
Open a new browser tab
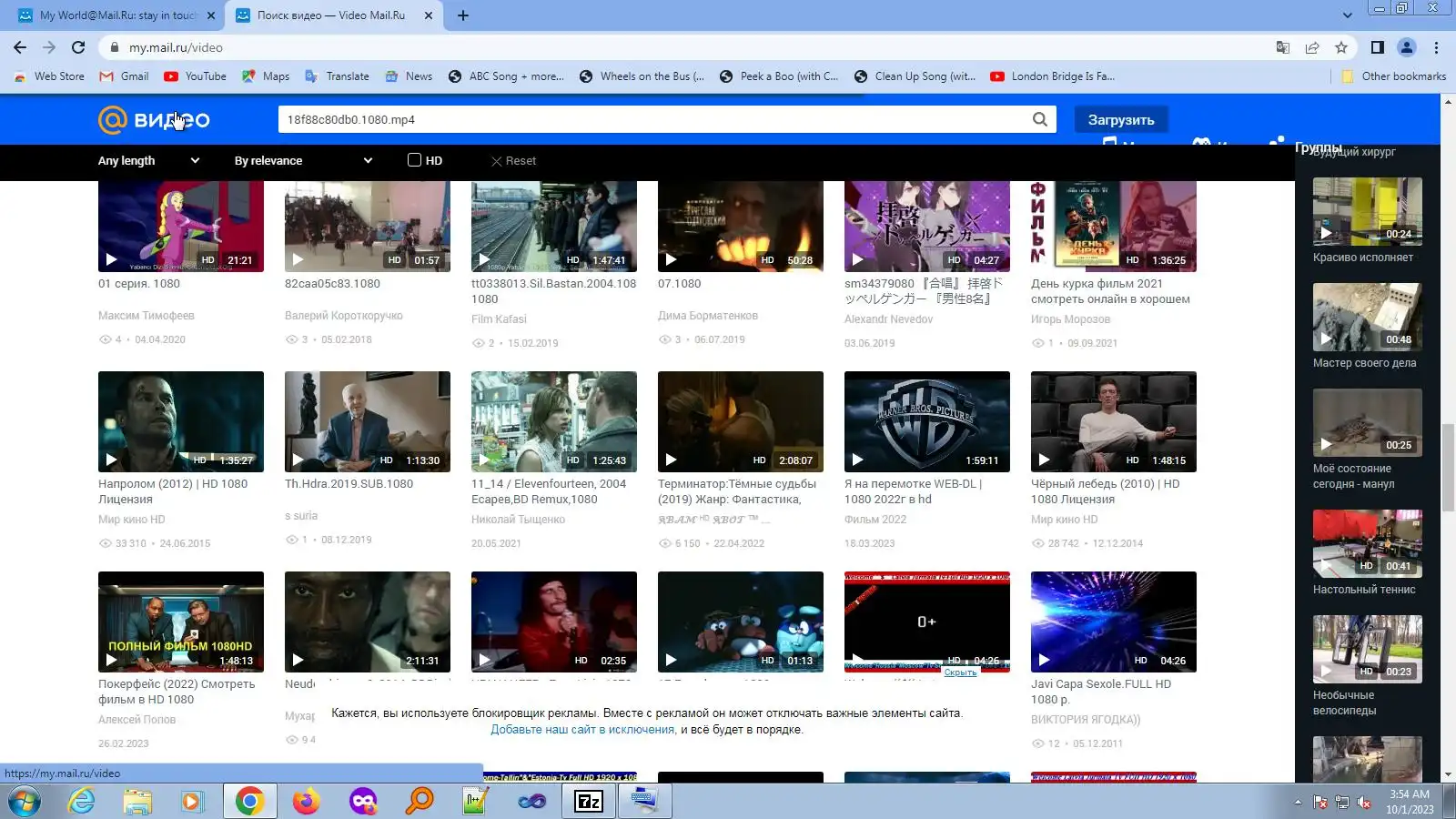(x=463, y=15)
